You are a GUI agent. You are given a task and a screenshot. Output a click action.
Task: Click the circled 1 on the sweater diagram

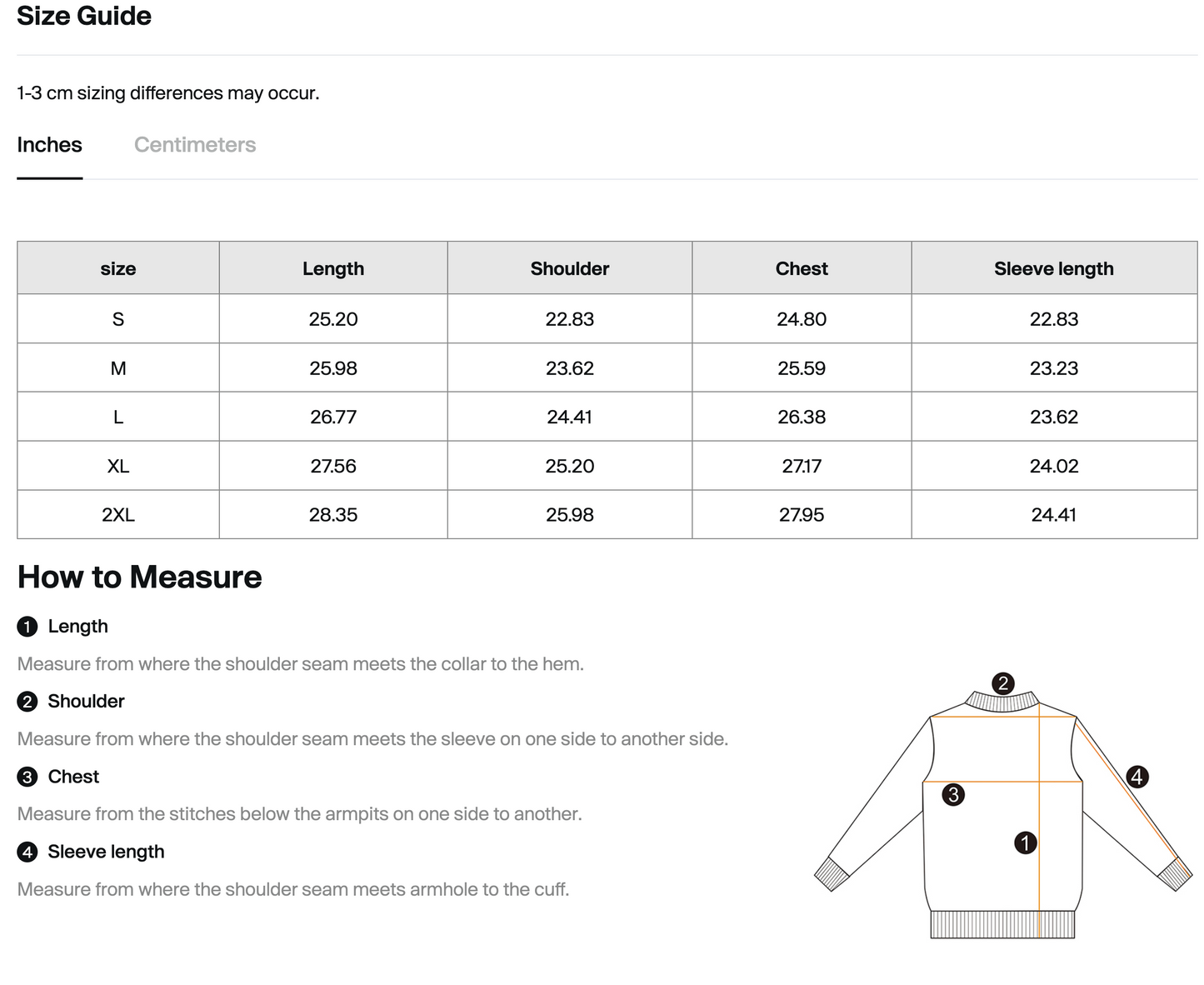point(1025,843)
